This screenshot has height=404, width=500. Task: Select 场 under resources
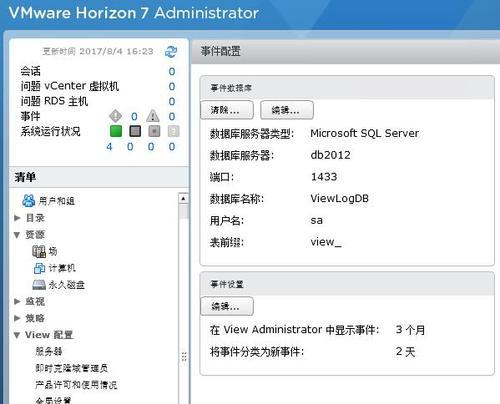(53, 251)
